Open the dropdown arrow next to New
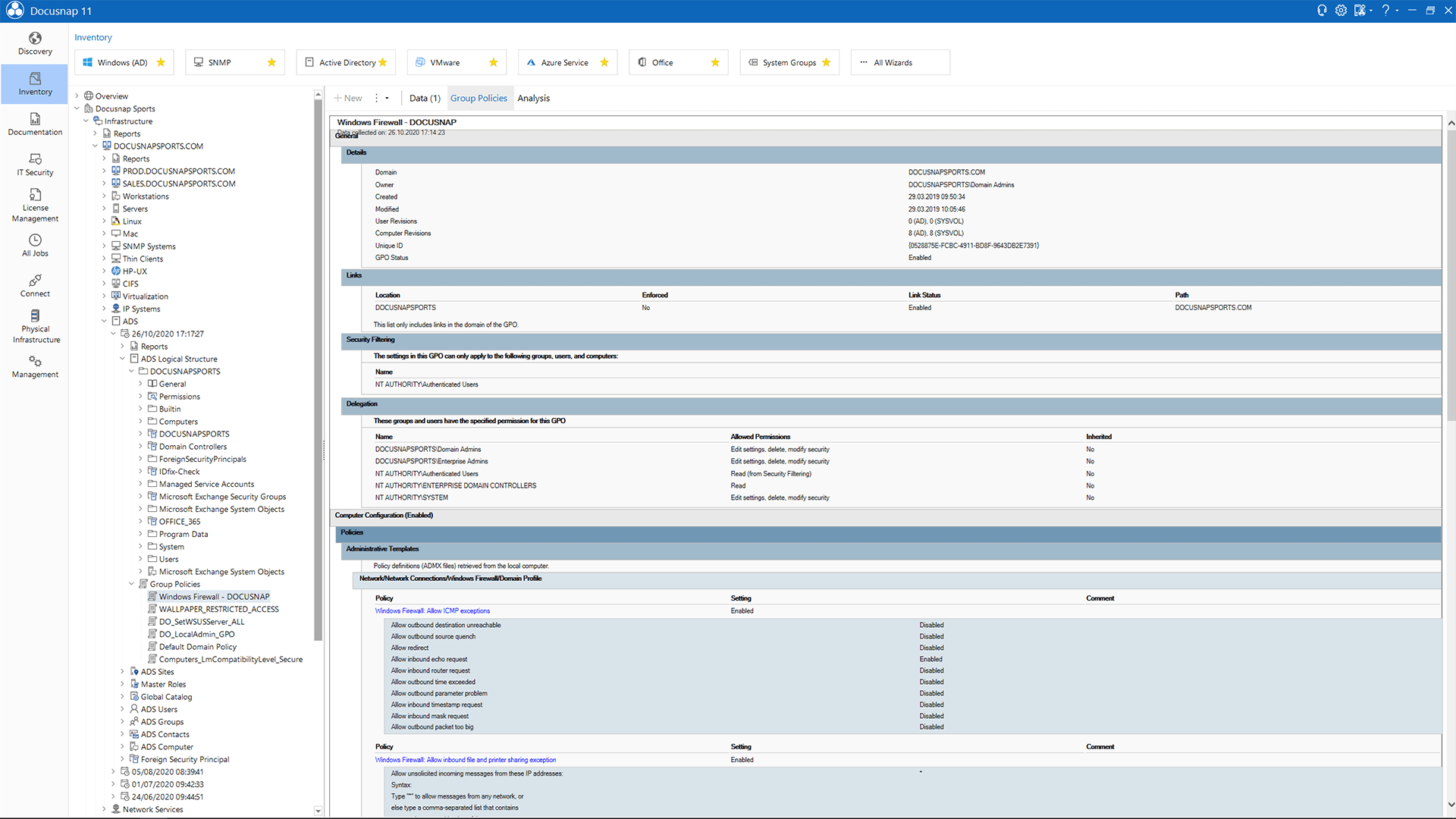1456x819 pixels. click(x=387, y=99)
